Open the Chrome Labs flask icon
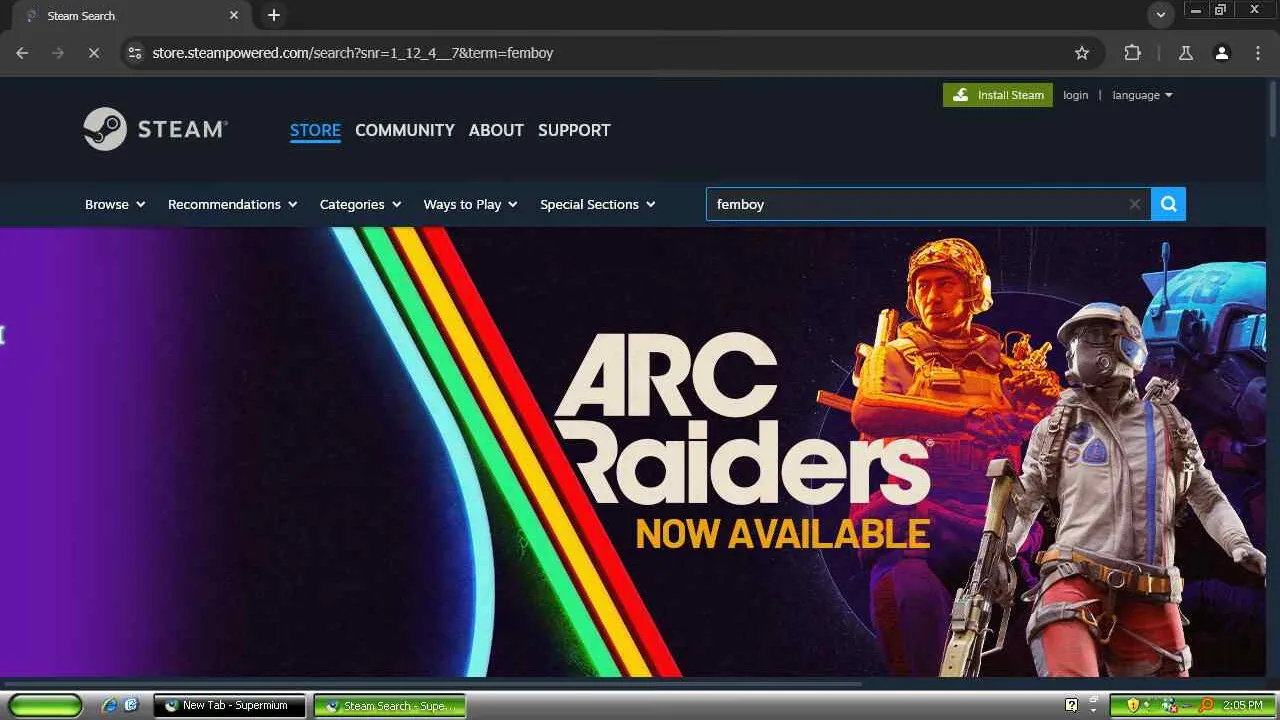Screen dimensions: 1280x720 [x=1186, y=53]
